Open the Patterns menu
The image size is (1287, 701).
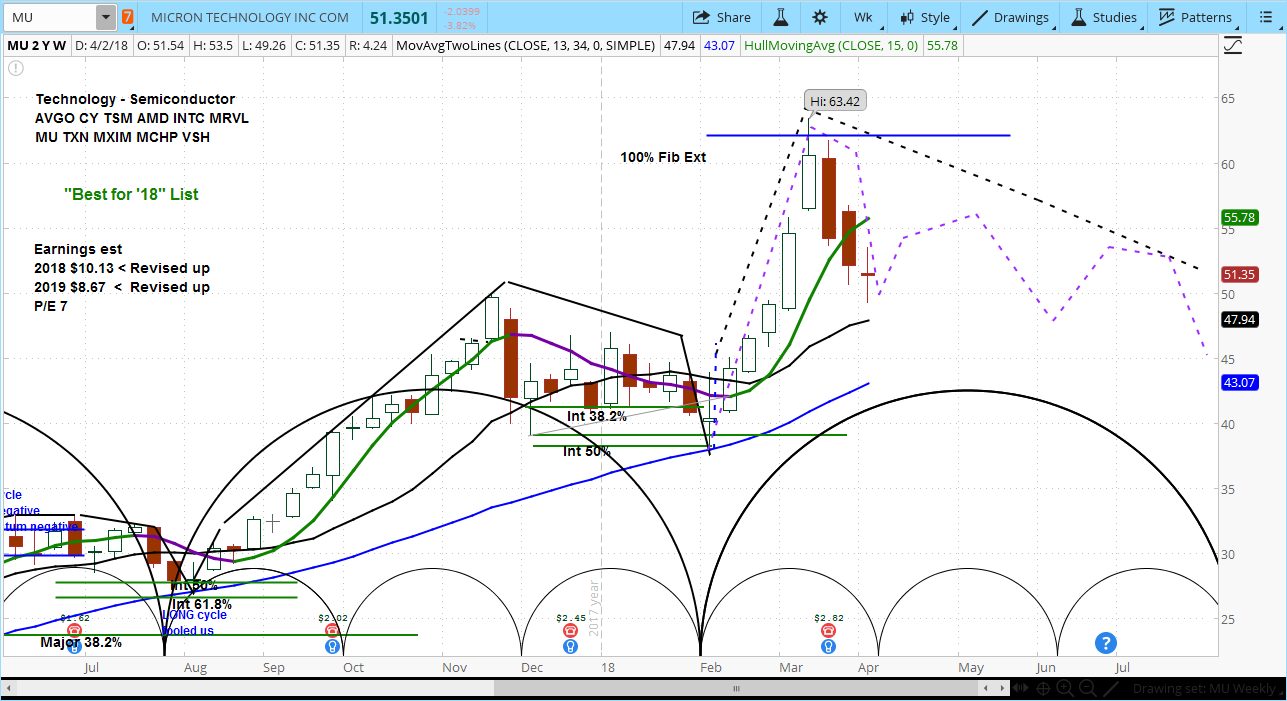tap(1196, 17)
